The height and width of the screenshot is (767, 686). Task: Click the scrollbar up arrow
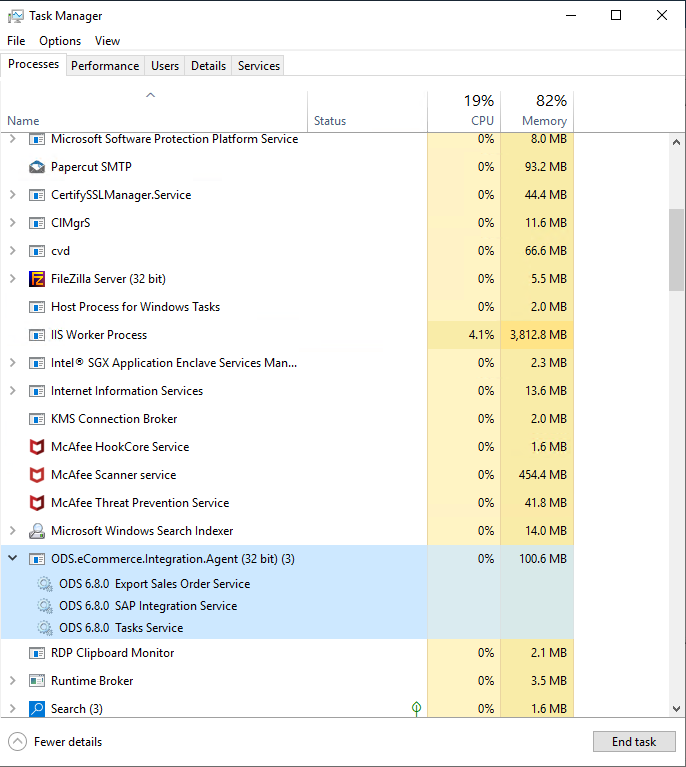676,142
